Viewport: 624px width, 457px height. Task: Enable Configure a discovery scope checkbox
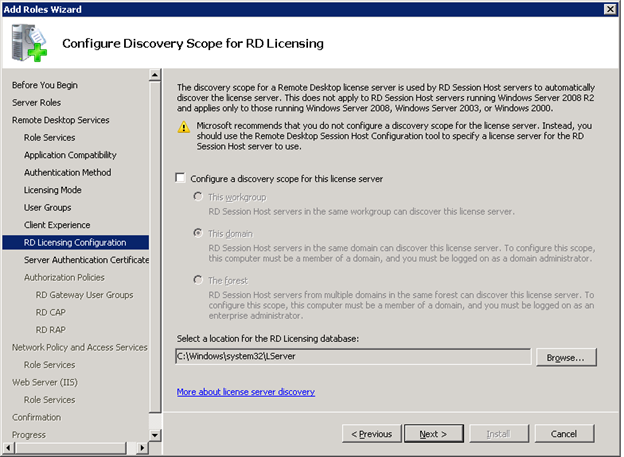click(x=180, y=178)
